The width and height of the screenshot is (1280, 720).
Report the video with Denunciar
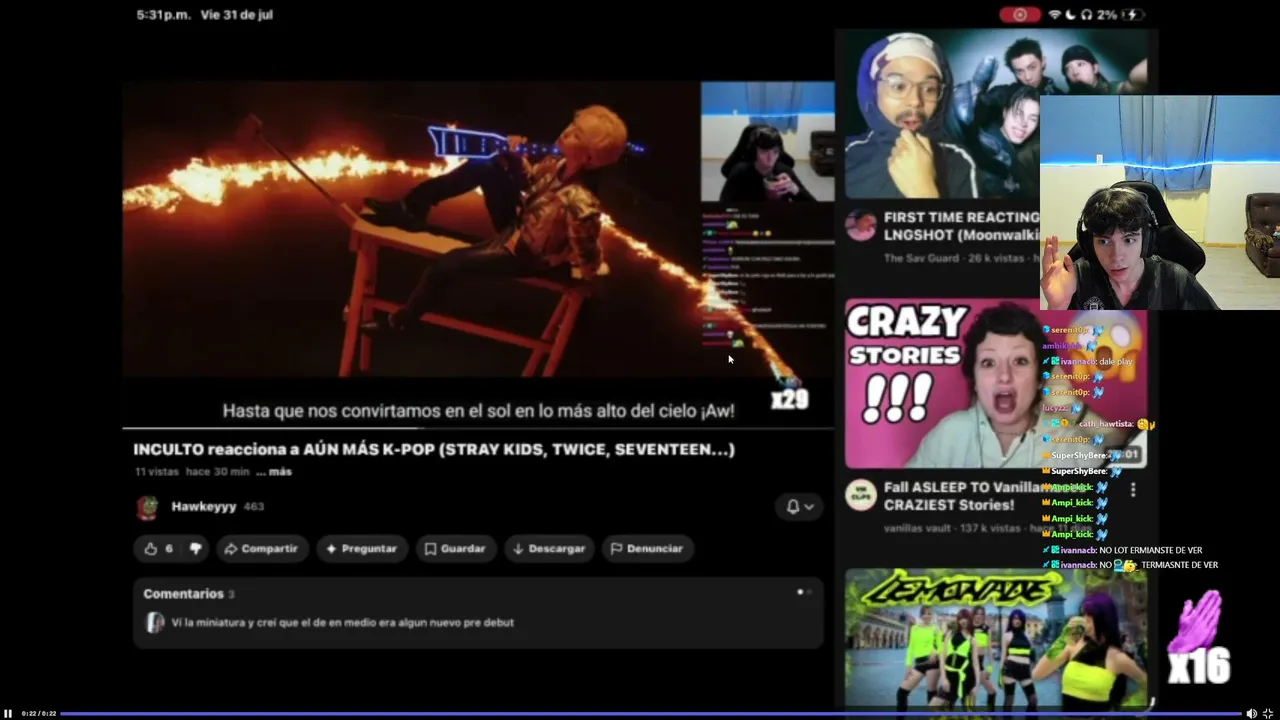coord(647,548)
